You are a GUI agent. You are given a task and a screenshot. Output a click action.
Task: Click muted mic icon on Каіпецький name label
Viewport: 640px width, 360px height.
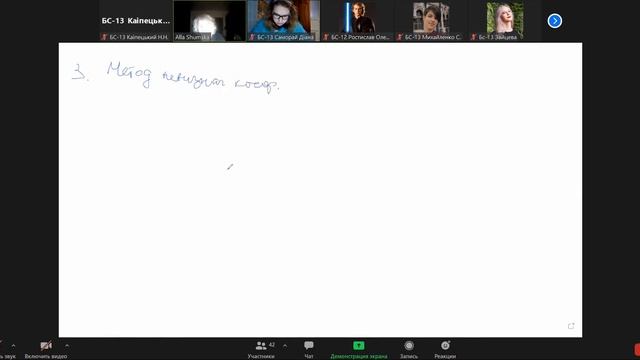point(104,37)
